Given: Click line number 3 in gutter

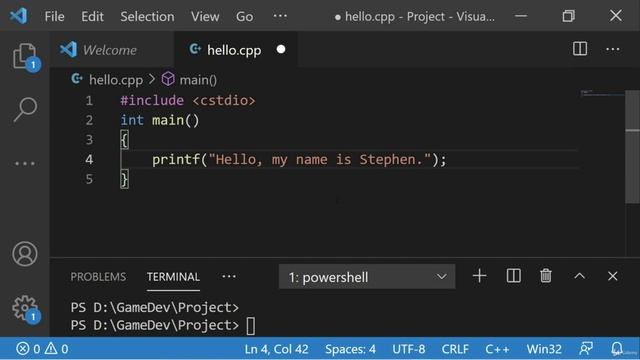Looking at the screenshot, I should [89, 140].
